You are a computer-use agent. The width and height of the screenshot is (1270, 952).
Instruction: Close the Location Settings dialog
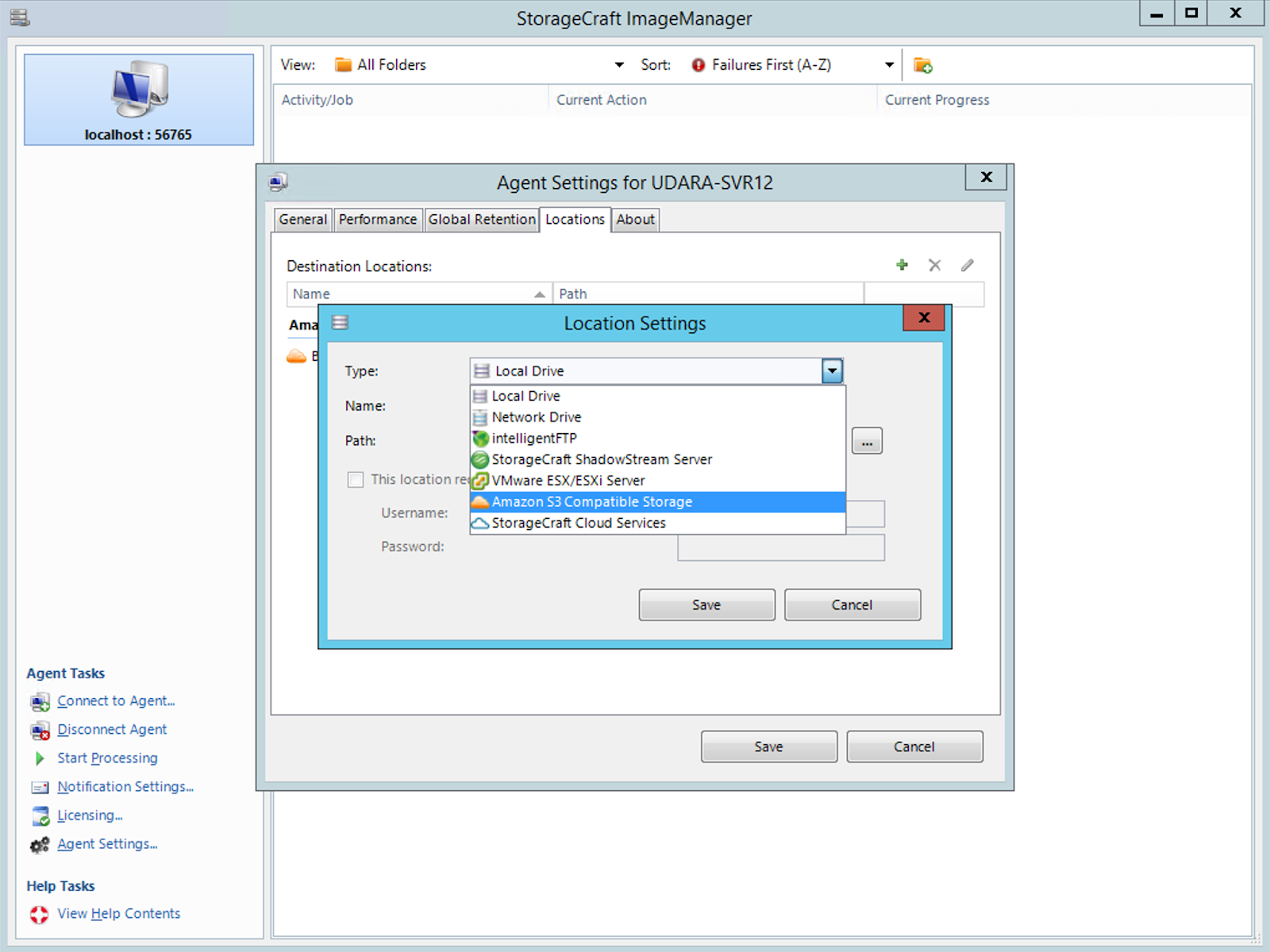pyautogui.click(x=924, y=318)
